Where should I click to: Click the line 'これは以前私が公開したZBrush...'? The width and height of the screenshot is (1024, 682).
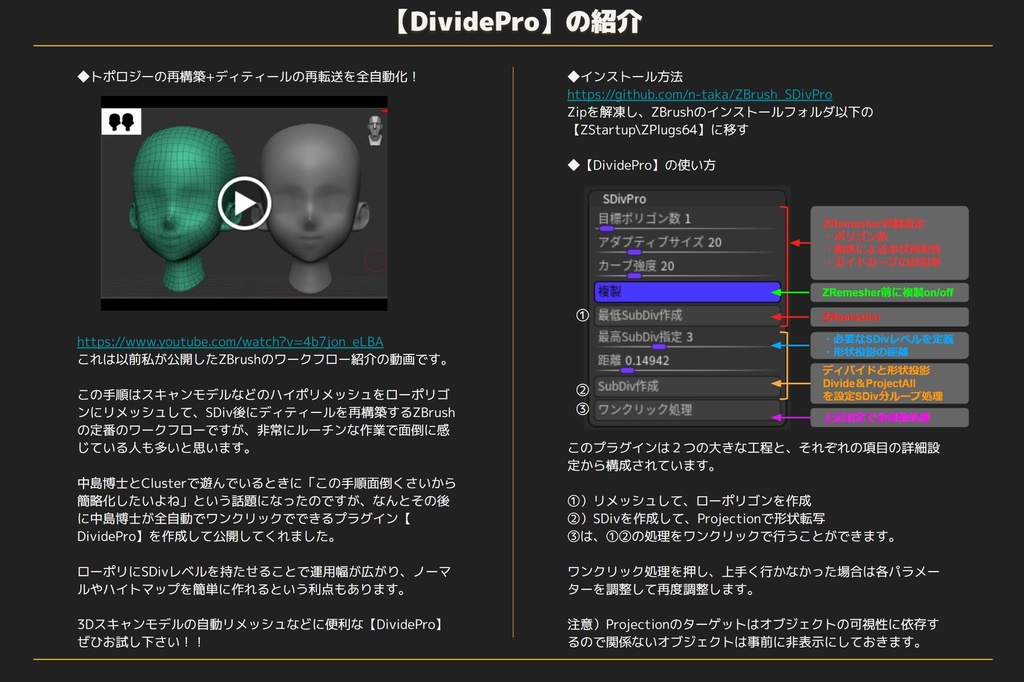tap(264, 359)
